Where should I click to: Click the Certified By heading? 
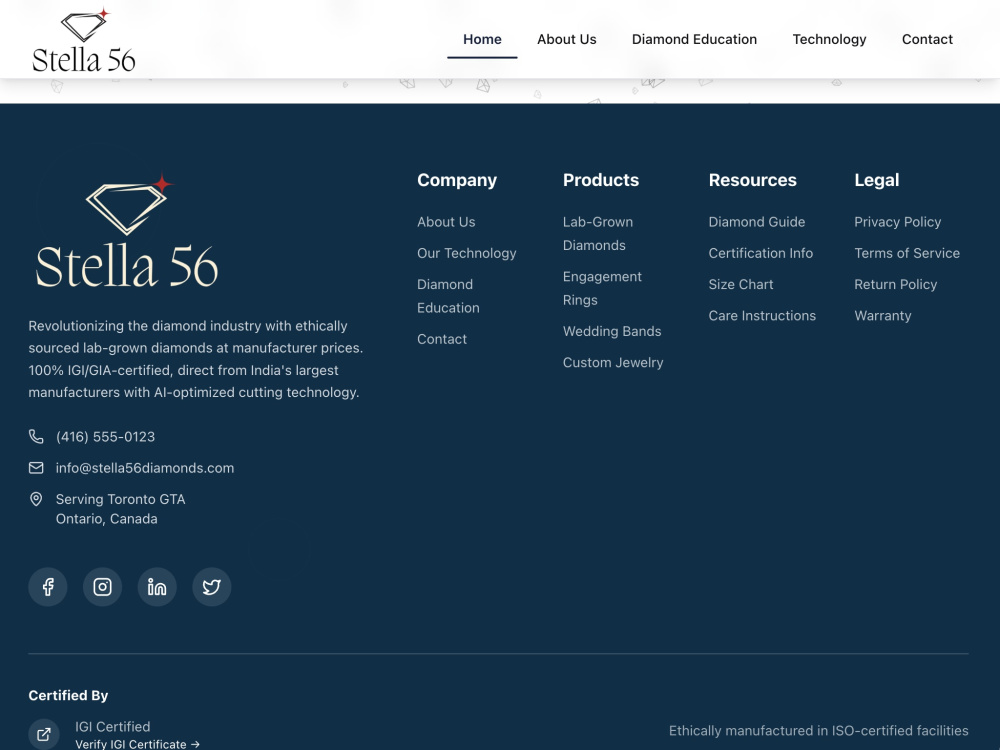tap(68, 696)
